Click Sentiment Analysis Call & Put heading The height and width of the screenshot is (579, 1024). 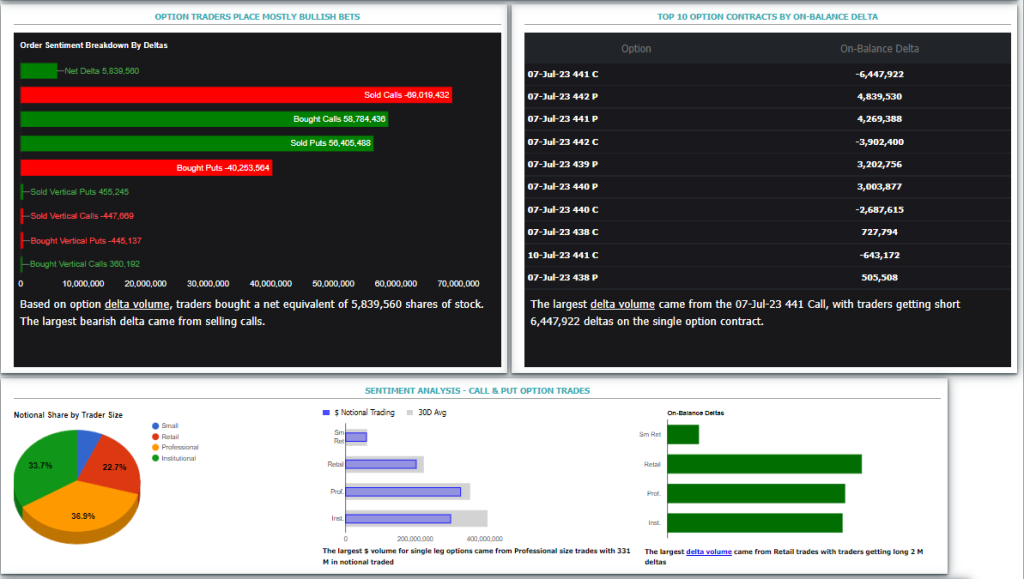477,391
